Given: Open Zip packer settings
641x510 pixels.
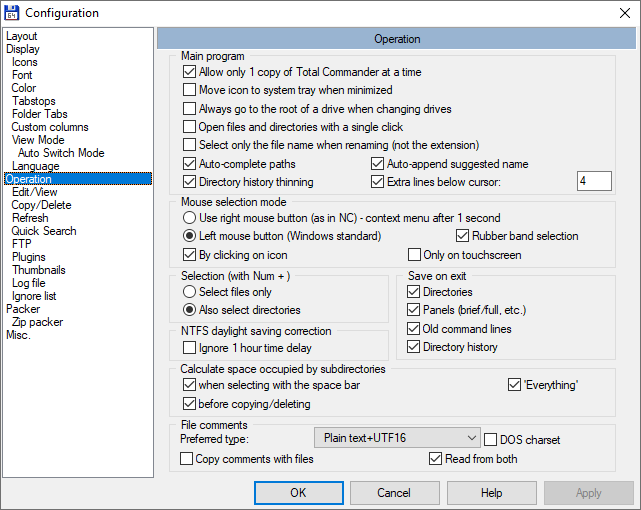Looking at the screenshot, I should pos(37,322).
